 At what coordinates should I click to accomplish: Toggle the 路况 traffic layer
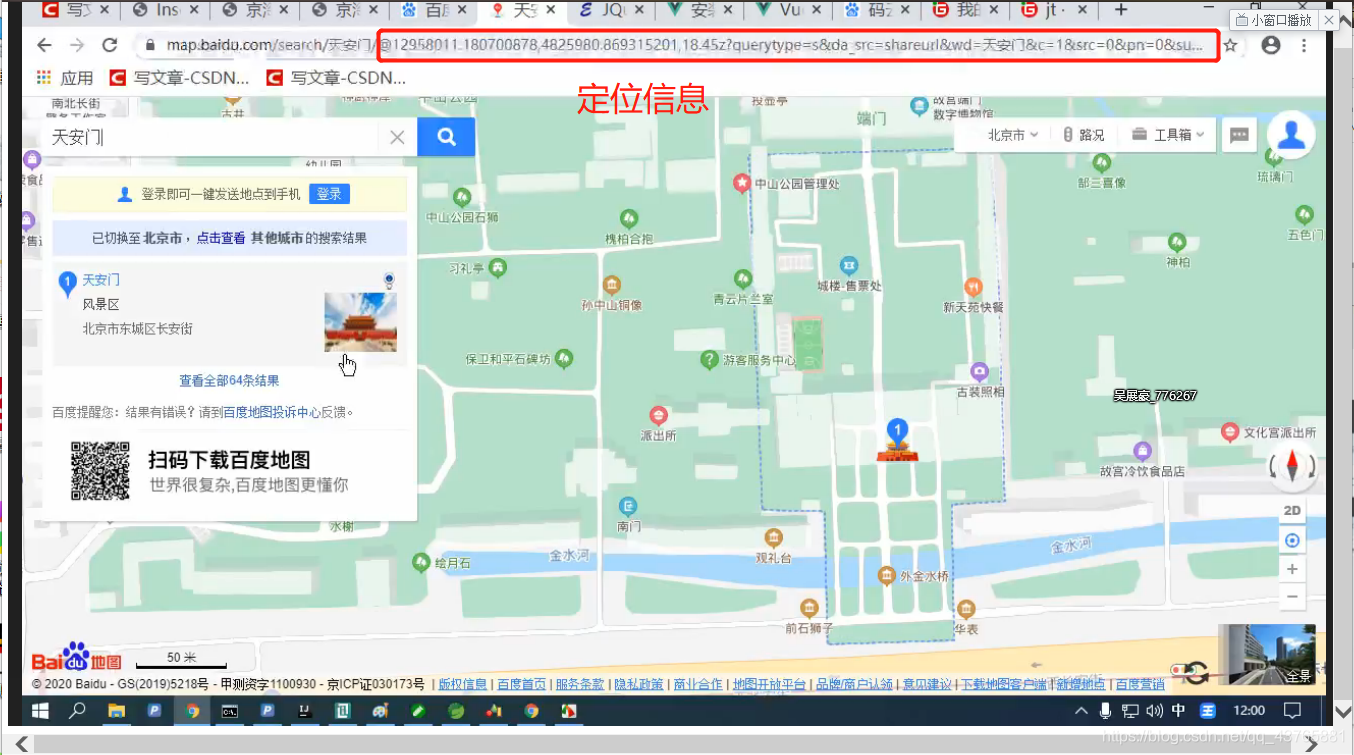pyautogui.click(x=1083, y=135)
